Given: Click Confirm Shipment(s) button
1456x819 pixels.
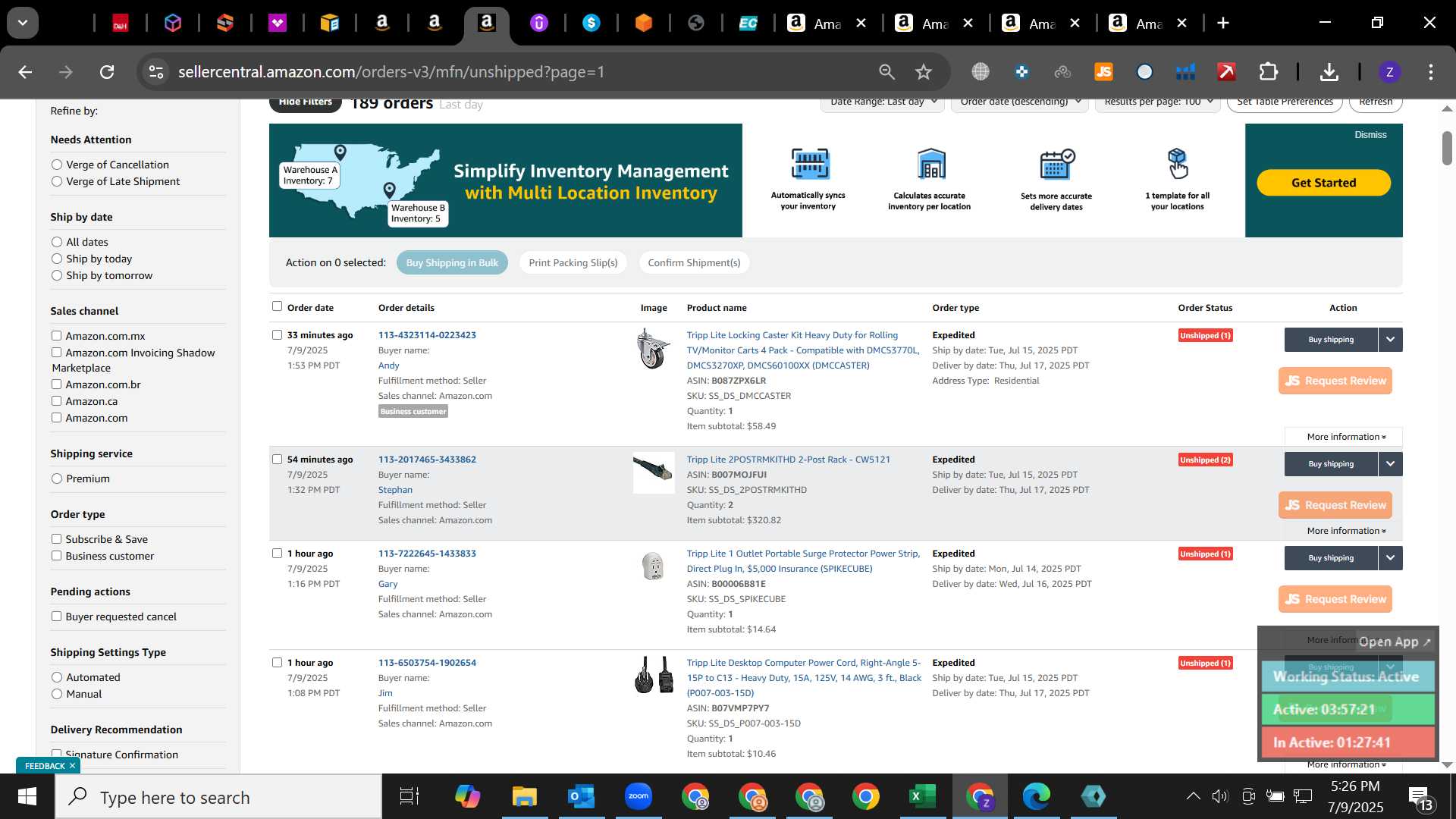Looking at the screenshot, I should pos(694,262).
